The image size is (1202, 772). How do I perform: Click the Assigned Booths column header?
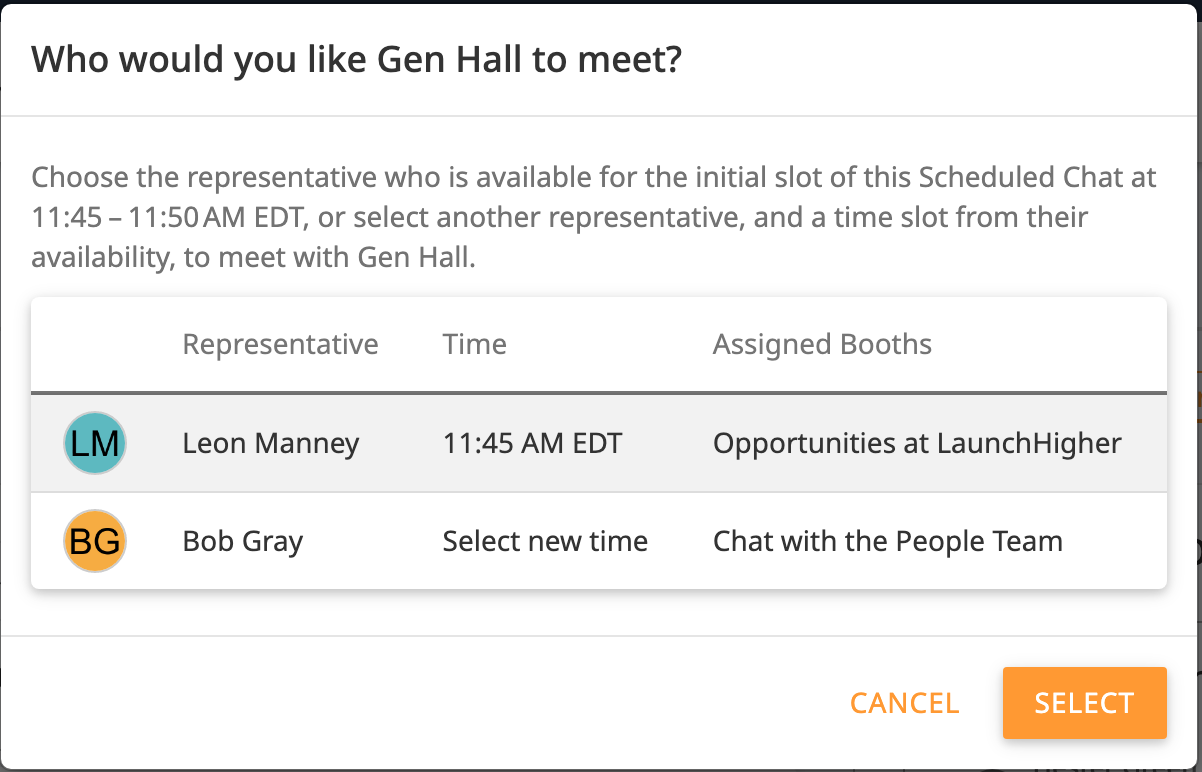tap(822, 345)
